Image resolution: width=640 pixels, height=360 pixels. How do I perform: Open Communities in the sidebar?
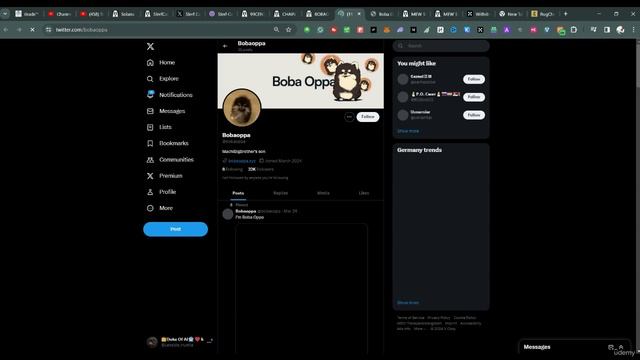point(170,160)
